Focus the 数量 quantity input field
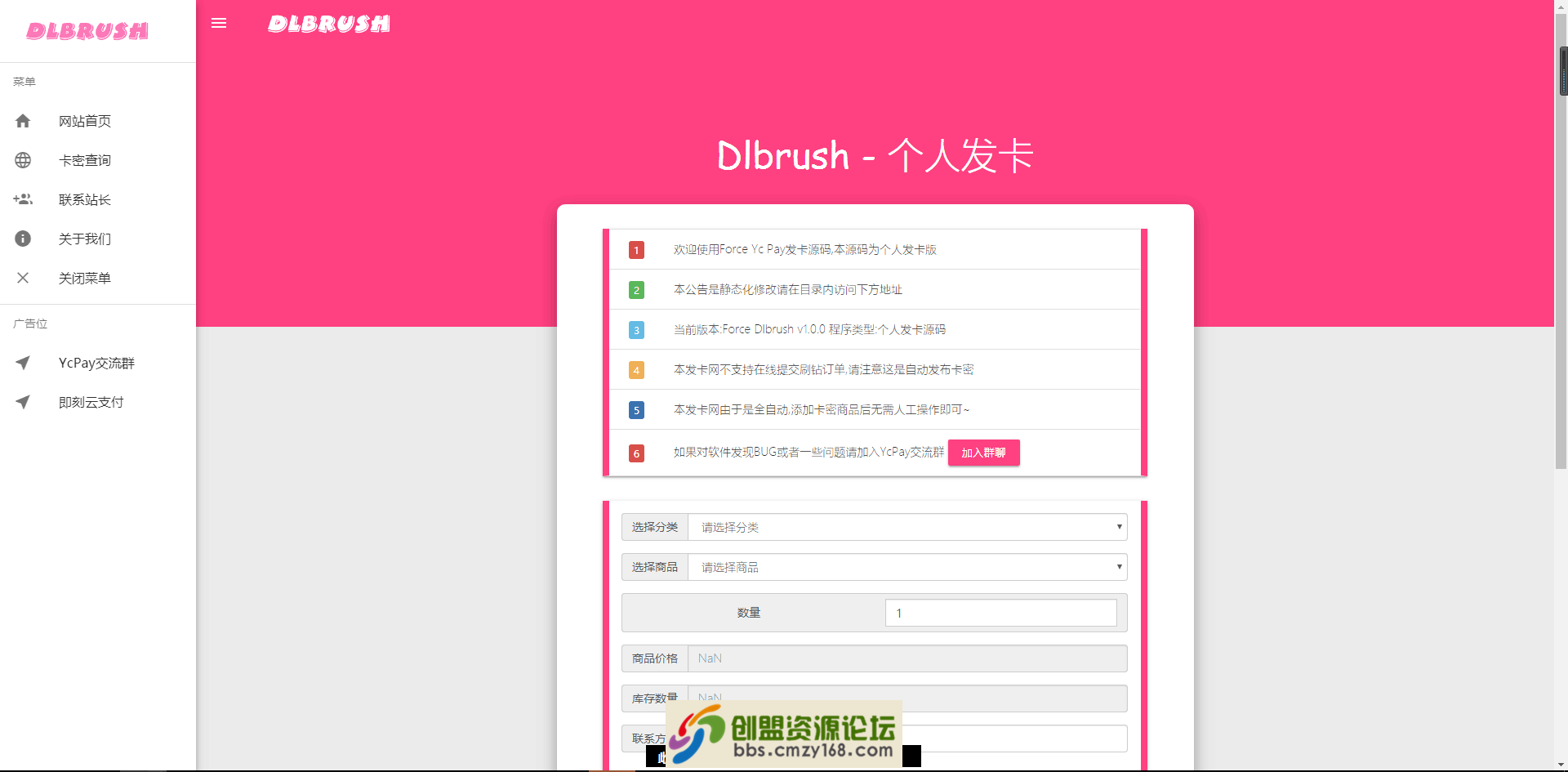Viewport: 1568px width, 772px height. (x=1000, y=613)
